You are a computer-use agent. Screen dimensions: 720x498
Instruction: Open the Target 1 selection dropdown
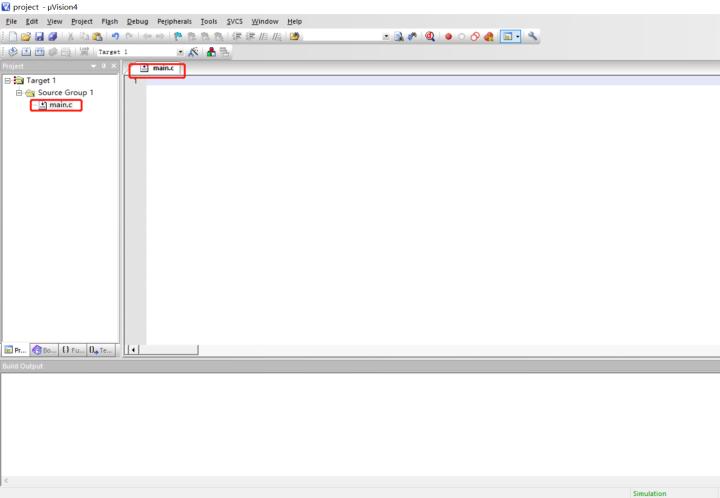coord(180,51)
